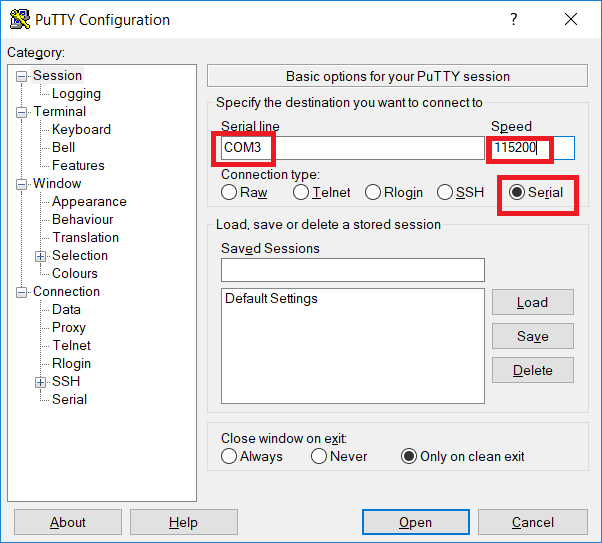The width and height of the screenshot is (602, 543).
Task: Open the Appearance settings category
Action: [x=89, y=202]
